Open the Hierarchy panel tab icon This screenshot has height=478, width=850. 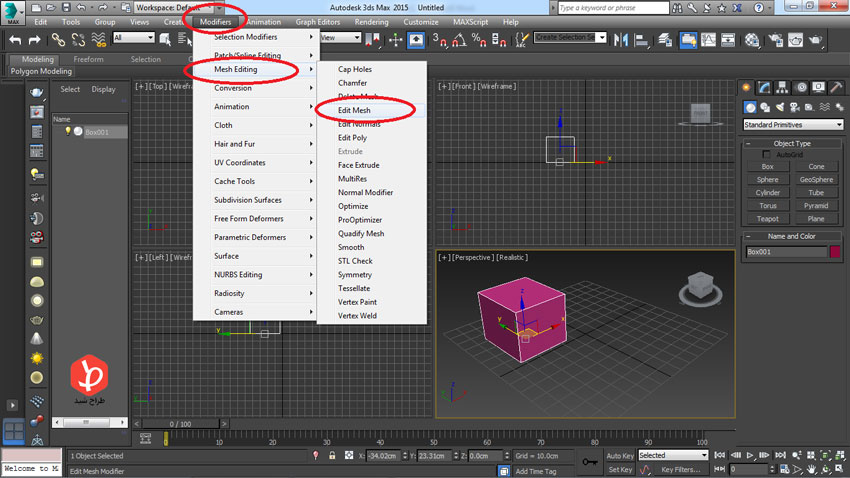(782, 87)
